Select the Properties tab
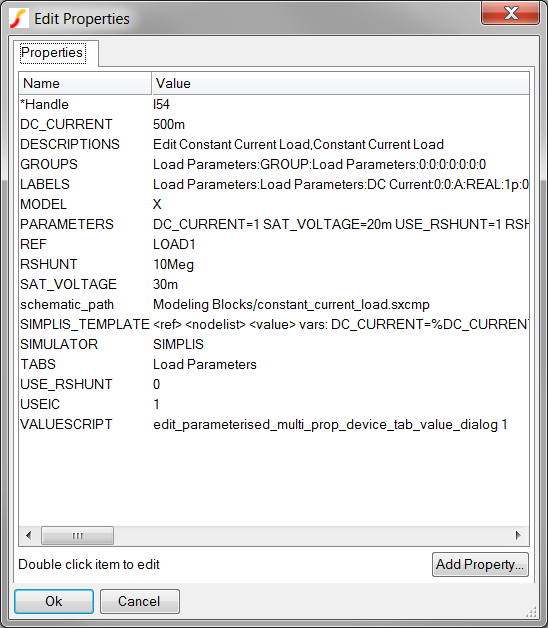The width and height of the screenshot is (548, 628). click(x=52, y=52)
